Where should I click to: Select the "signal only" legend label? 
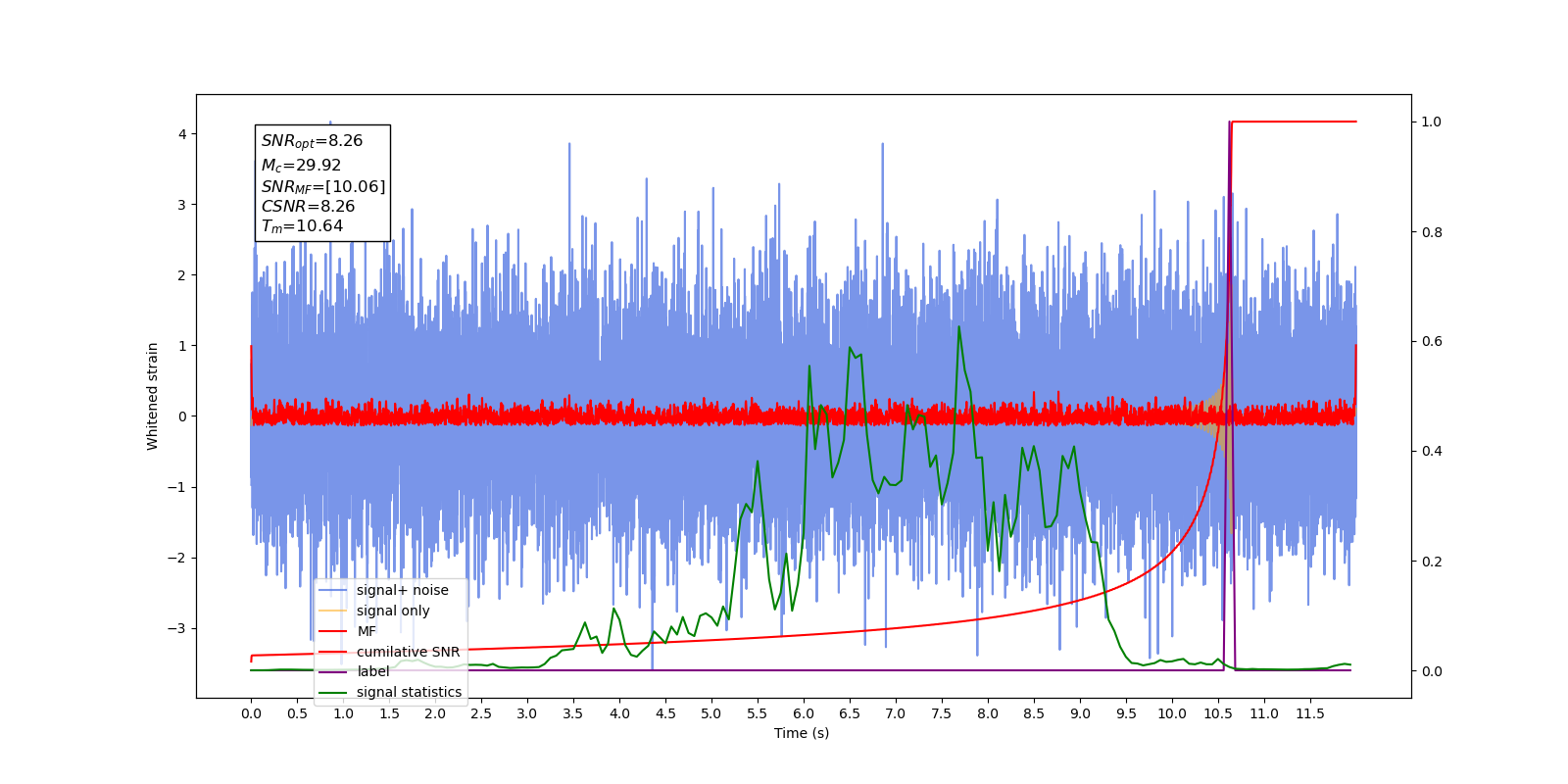pyautogui.click(x=393, y=611)
